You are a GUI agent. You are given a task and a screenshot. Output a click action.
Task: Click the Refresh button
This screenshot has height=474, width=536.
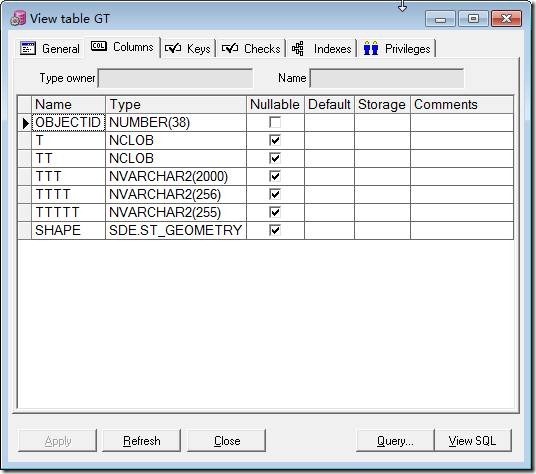coord(142,441)
